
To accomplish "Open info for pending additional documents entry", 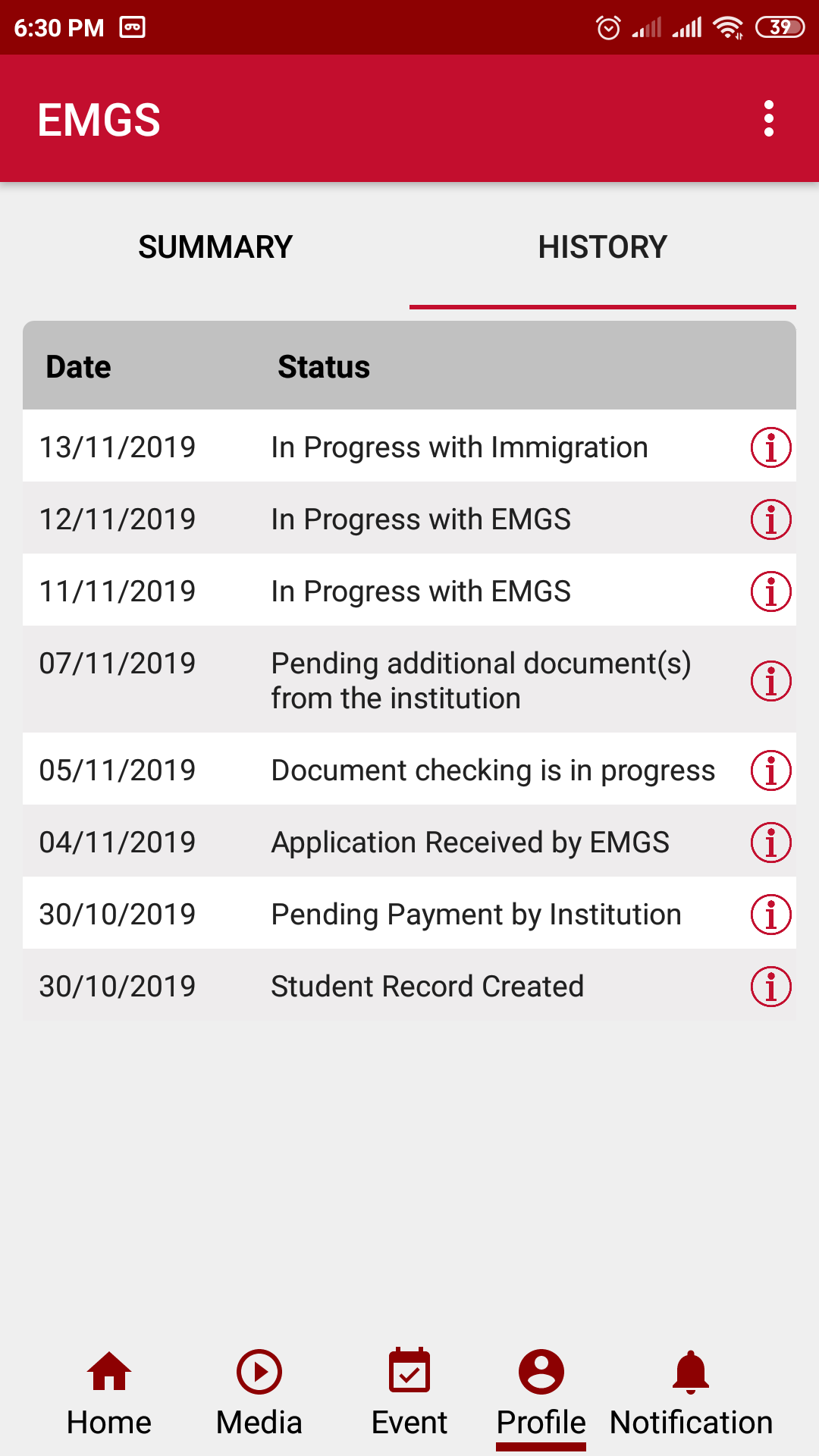I will coord(770,680).
